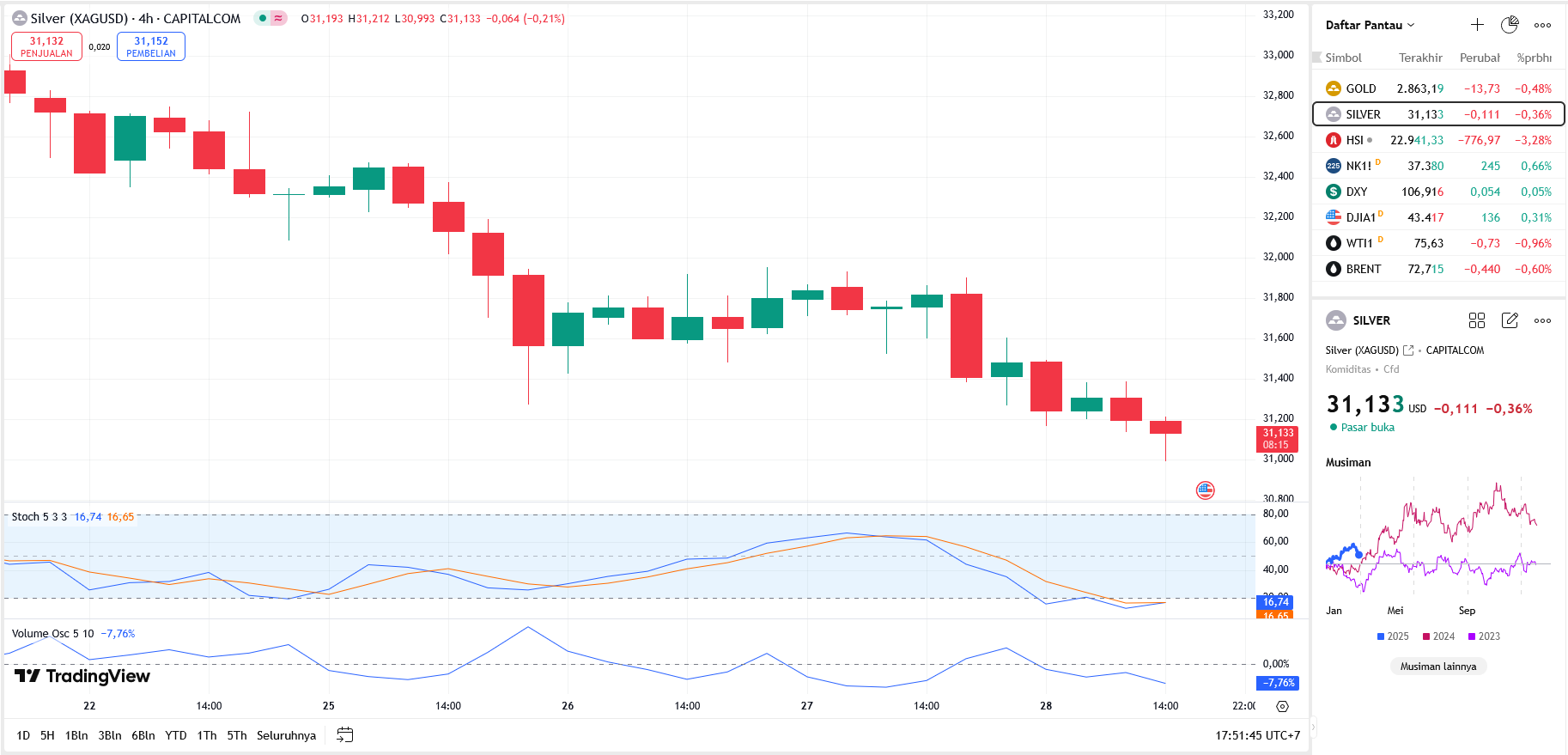Toggle the 2024 seasonal series
Image resolution: width=1568 pixels, height=755 pixels.
pyautogui.click(x=1438, y=636)
